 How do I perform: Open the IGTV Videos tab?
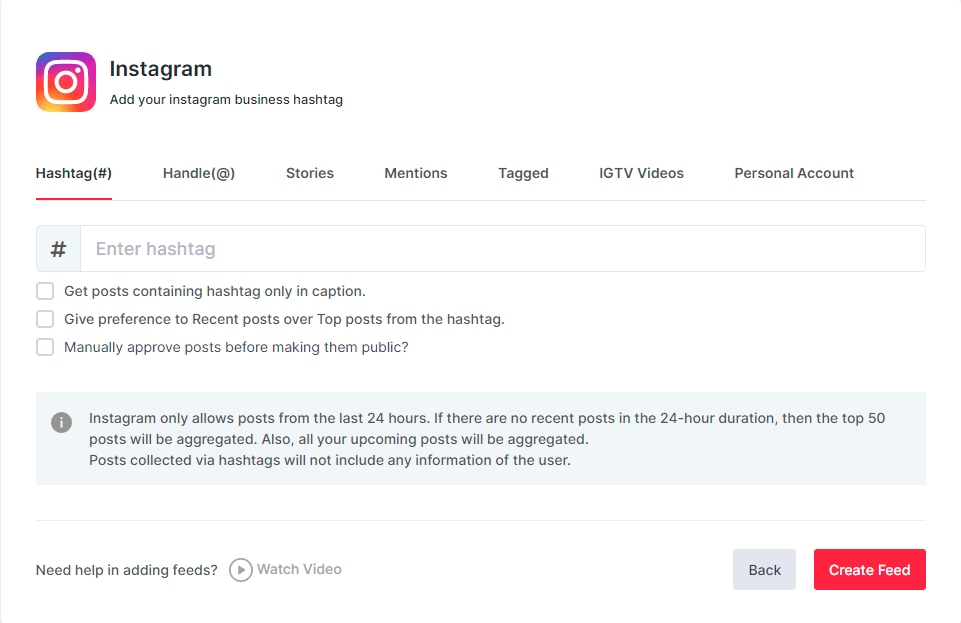pos(641,172)
